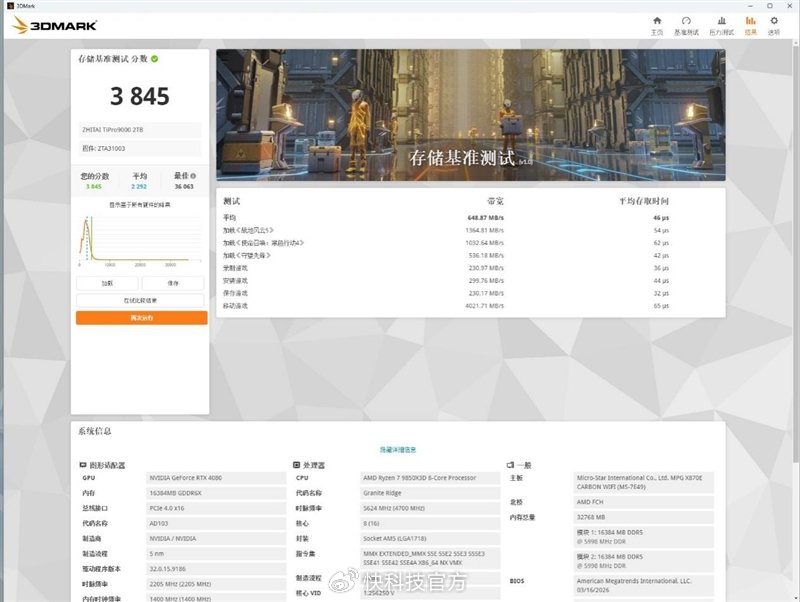Click the 处理器 section chip icon

(x=296, y=465)
